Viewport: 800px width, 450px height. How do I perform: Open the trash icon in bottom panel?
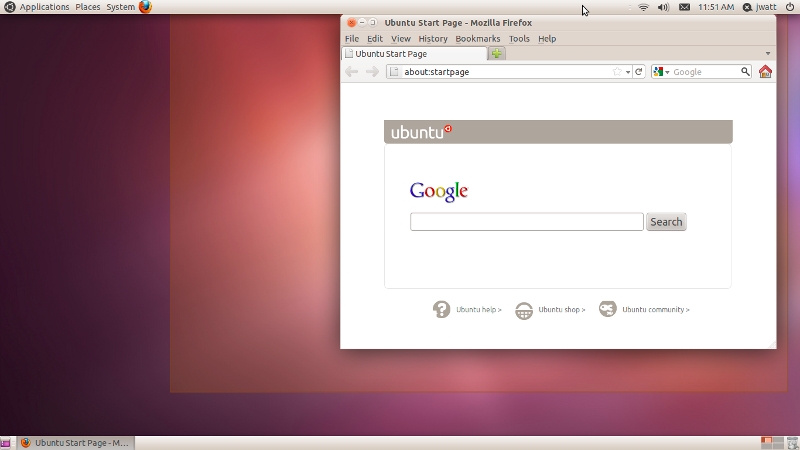(792, 443)
